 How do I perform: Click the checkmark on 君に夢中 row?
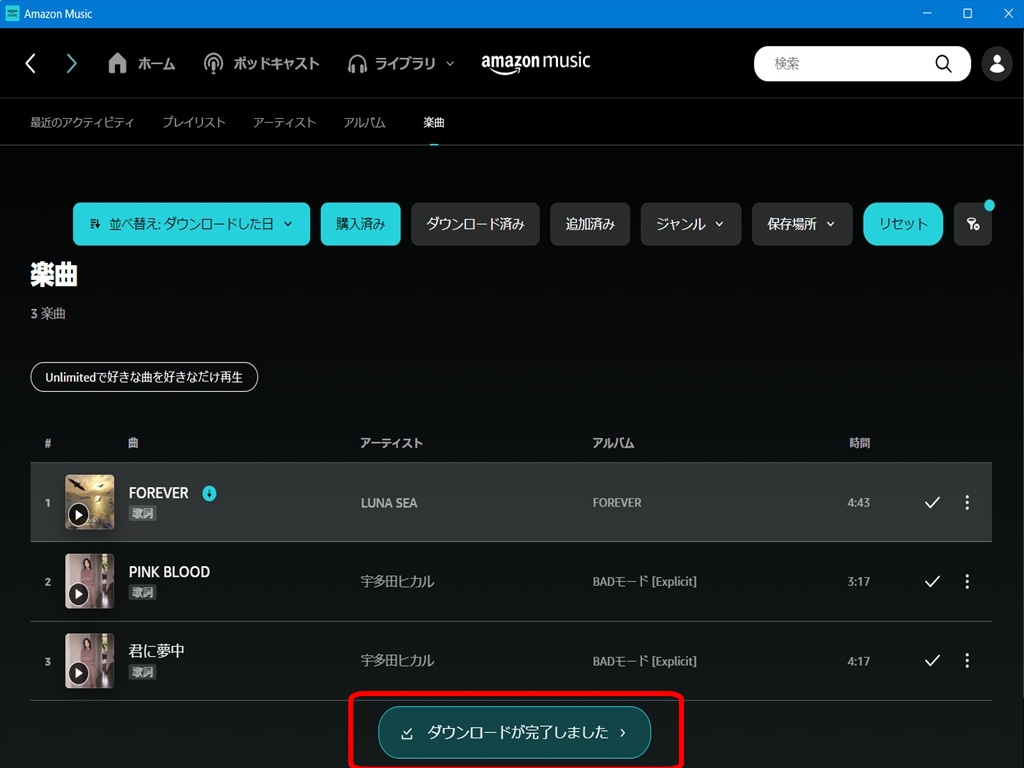933,660
